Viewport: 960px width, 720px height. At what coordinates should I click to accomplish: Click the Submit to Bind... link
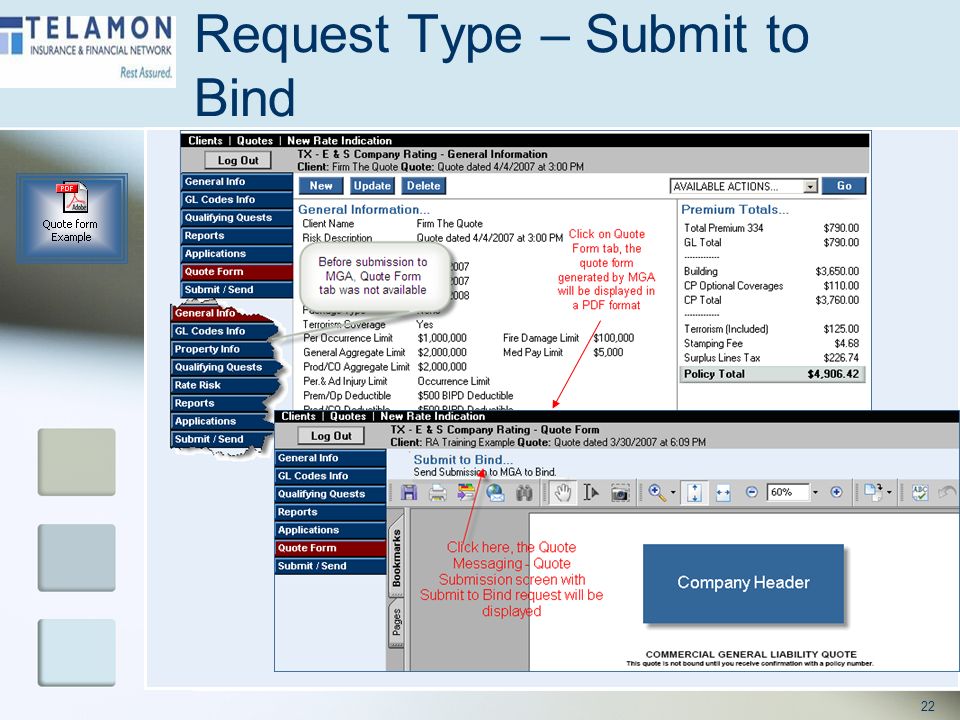pos(463,460)
